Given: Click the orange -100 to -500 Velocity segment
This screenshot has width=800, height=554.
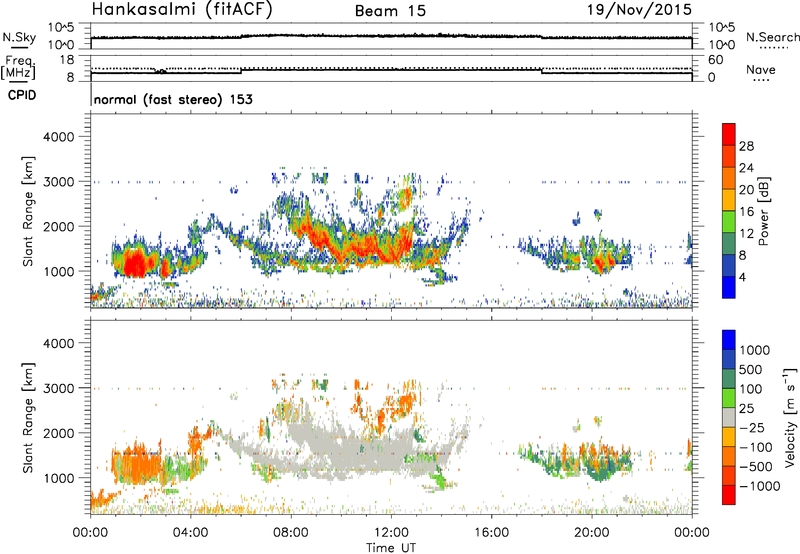Looking at the screenshot, I should click(x=729, y=456).
